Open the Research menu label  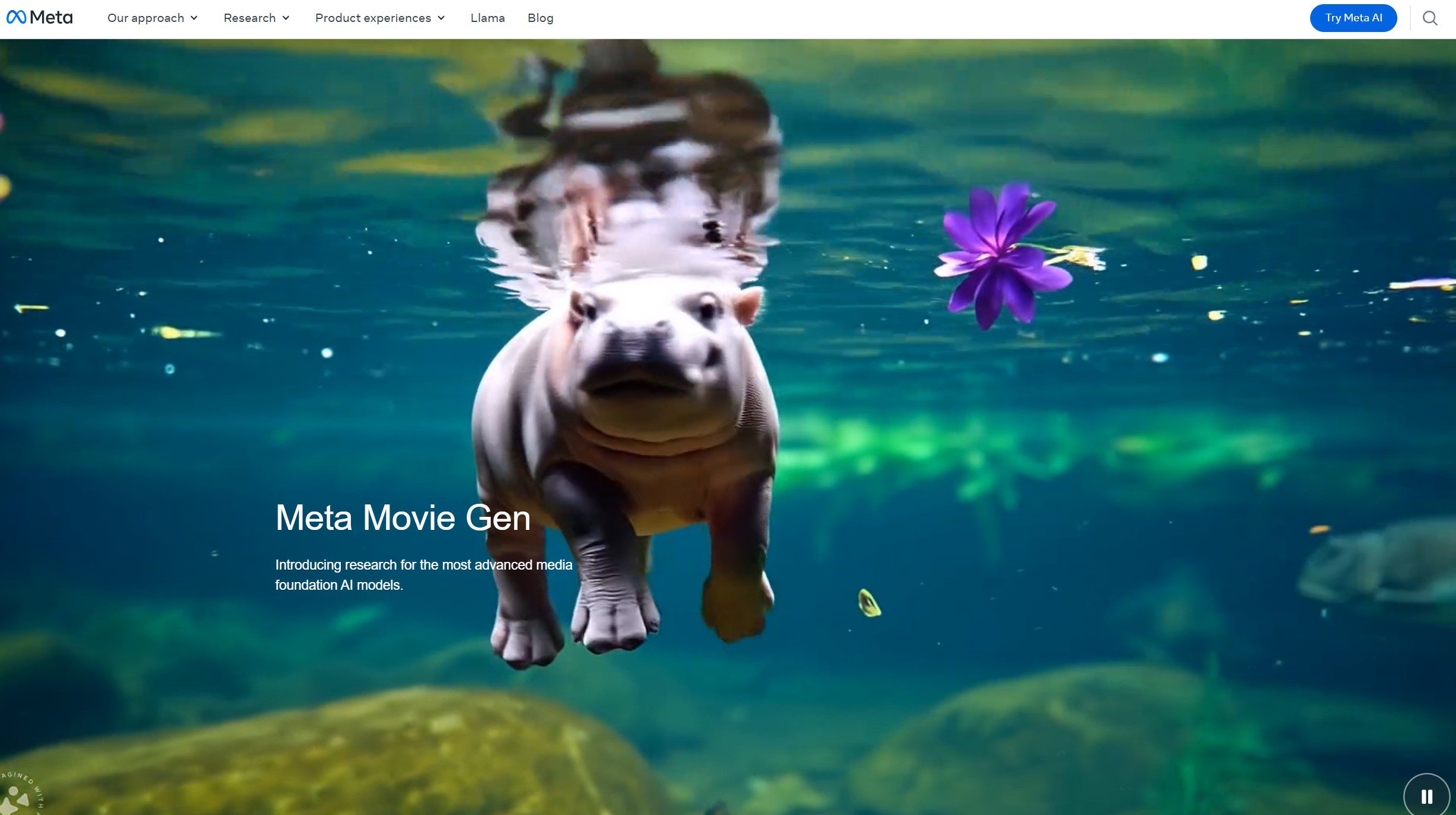[249, 18]
